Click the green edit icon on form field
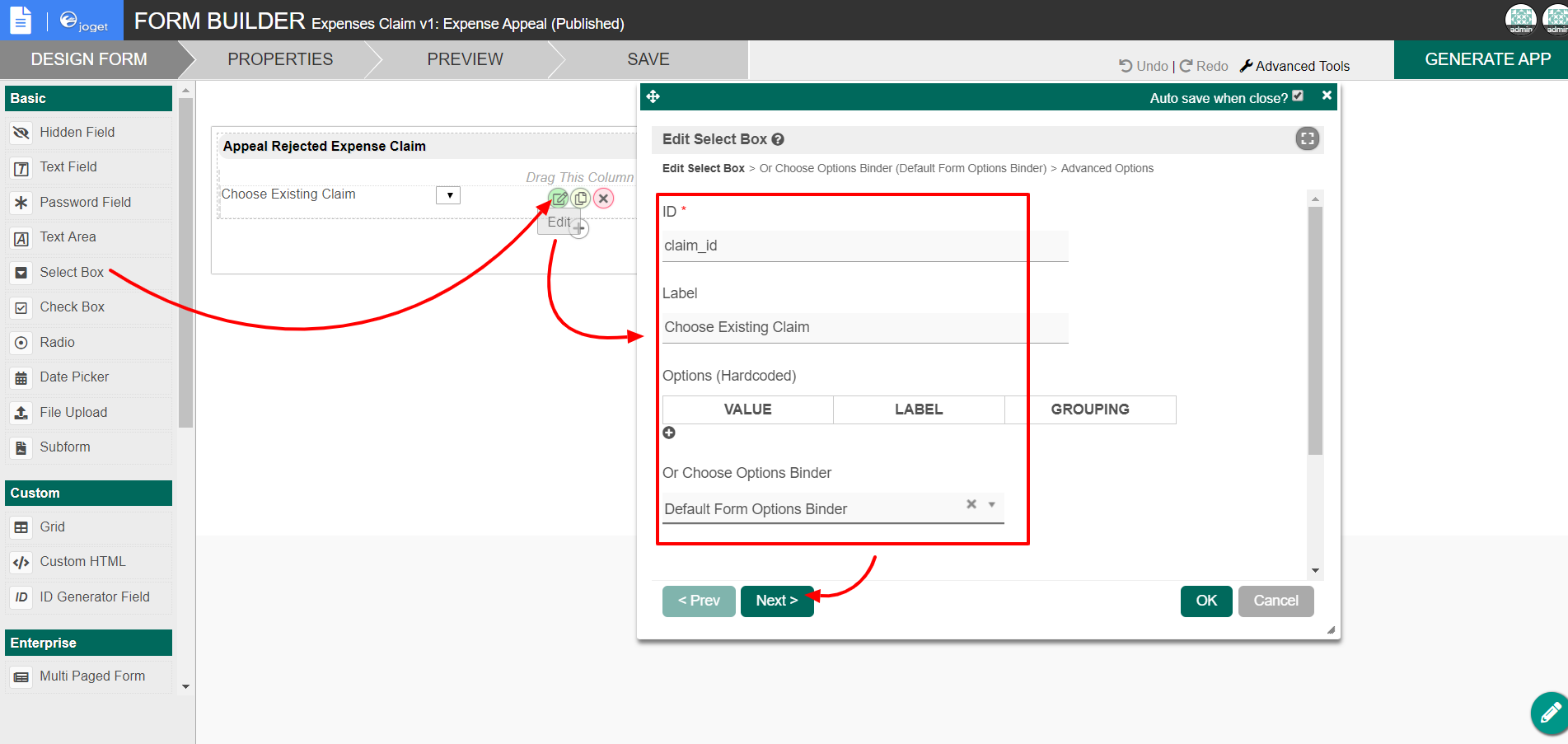 (559, 199)
